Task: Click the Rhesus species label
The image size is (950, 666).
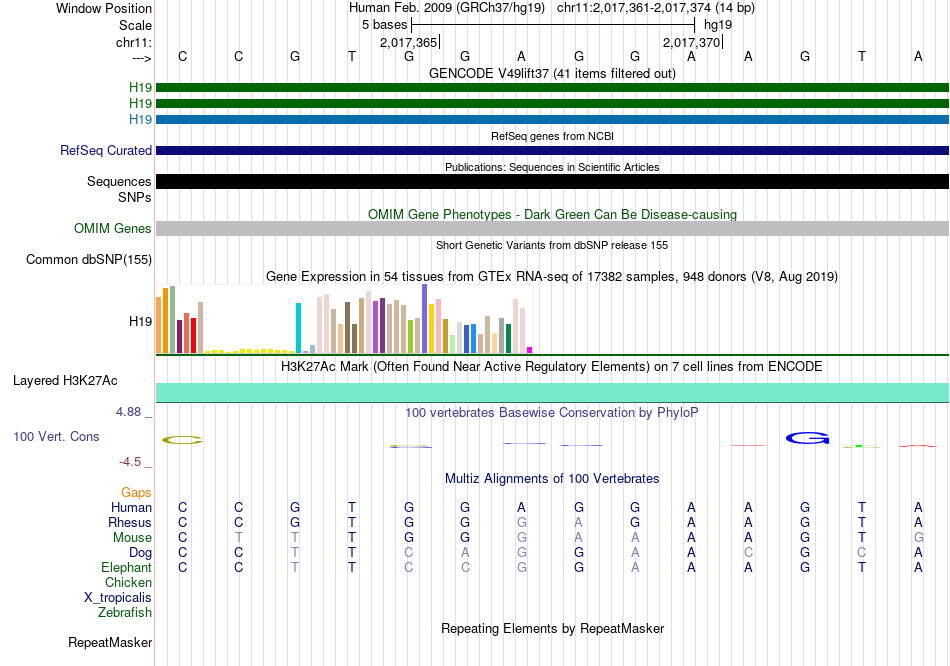Action: coord(130,522)
